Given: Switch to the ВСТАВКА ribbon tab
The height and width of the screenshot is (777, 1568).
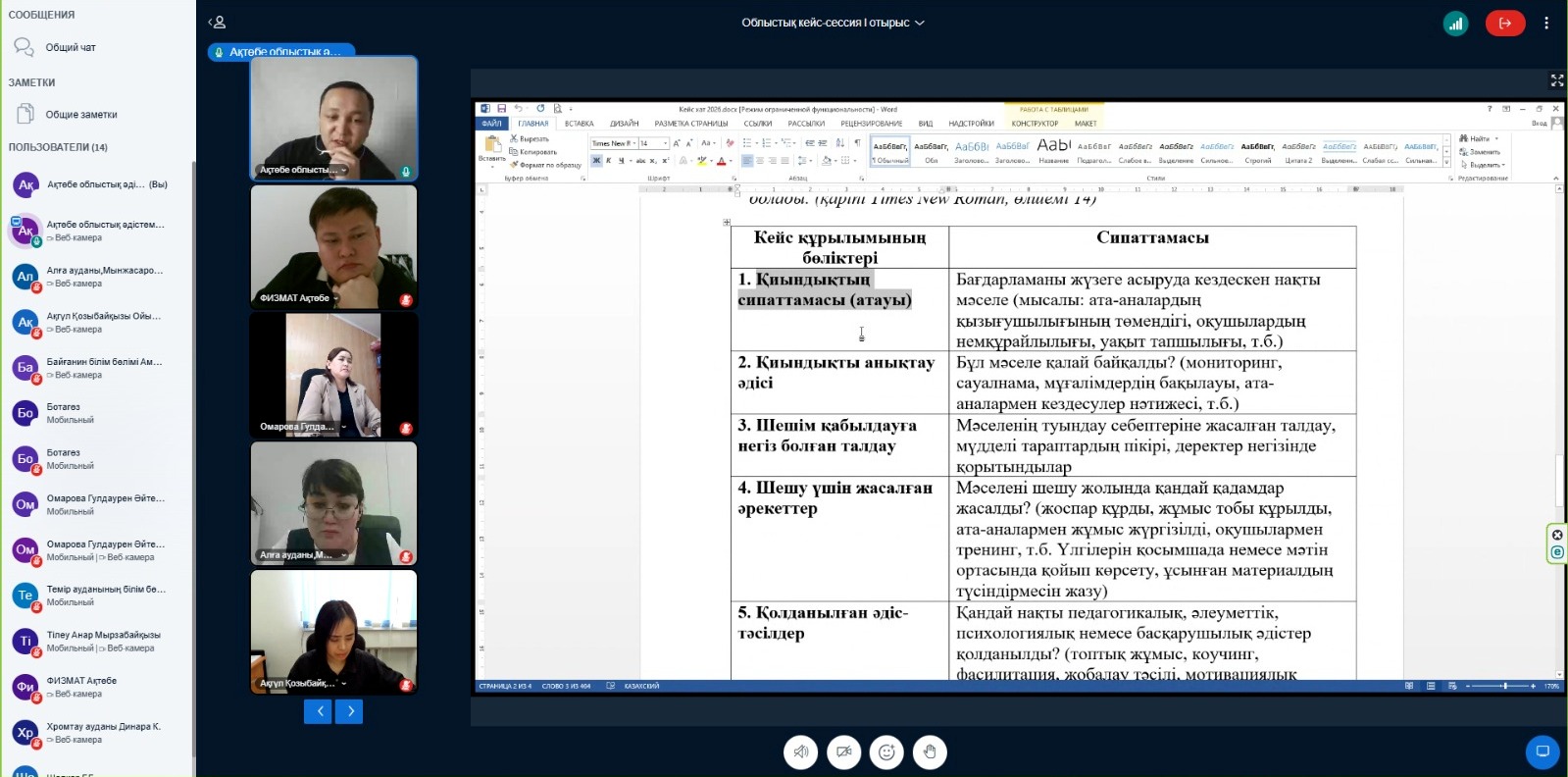Looking at the screenshot, I should tap(579, 124).
